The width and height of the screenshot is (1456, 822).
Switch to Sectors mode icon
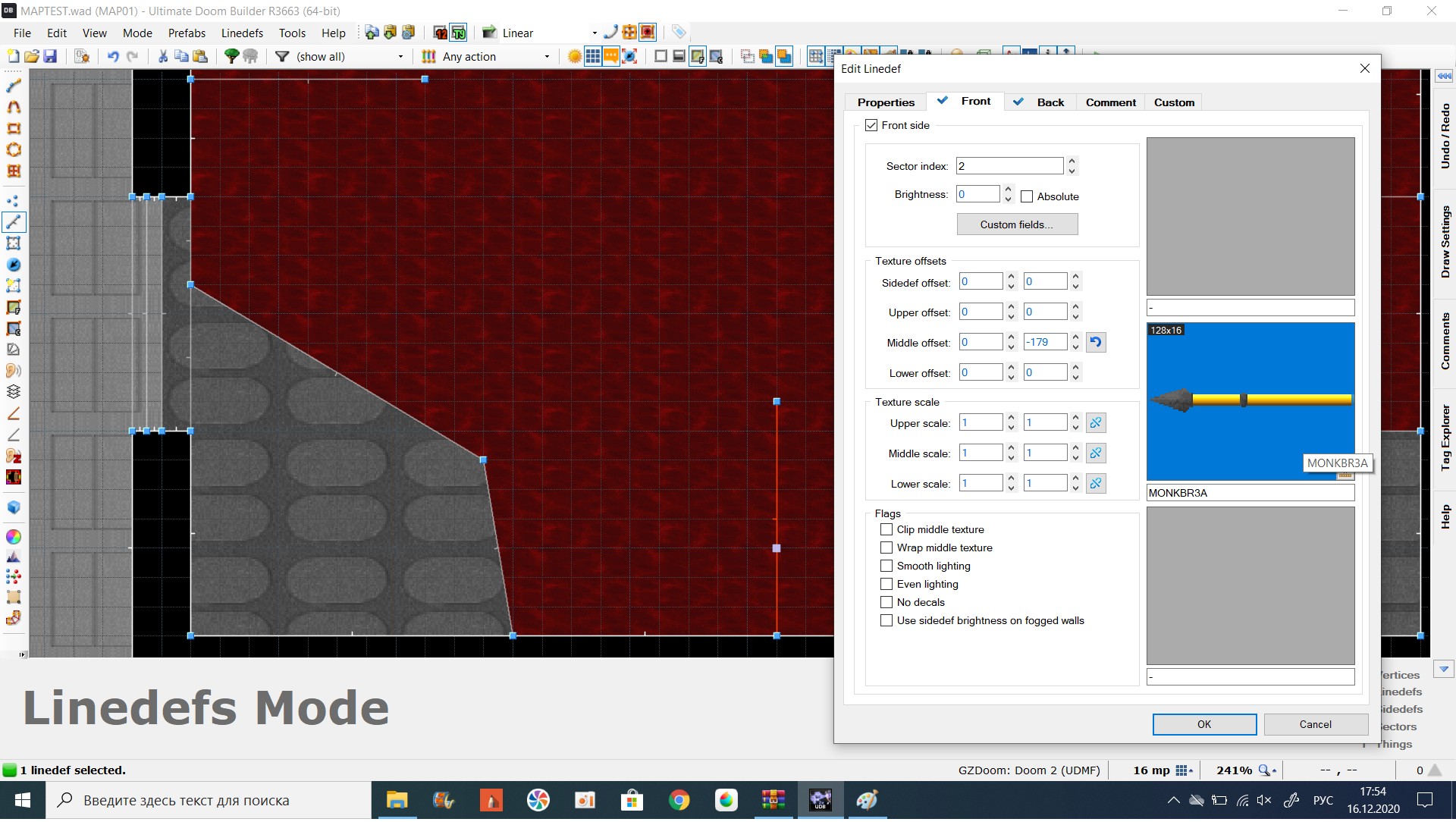14,243
